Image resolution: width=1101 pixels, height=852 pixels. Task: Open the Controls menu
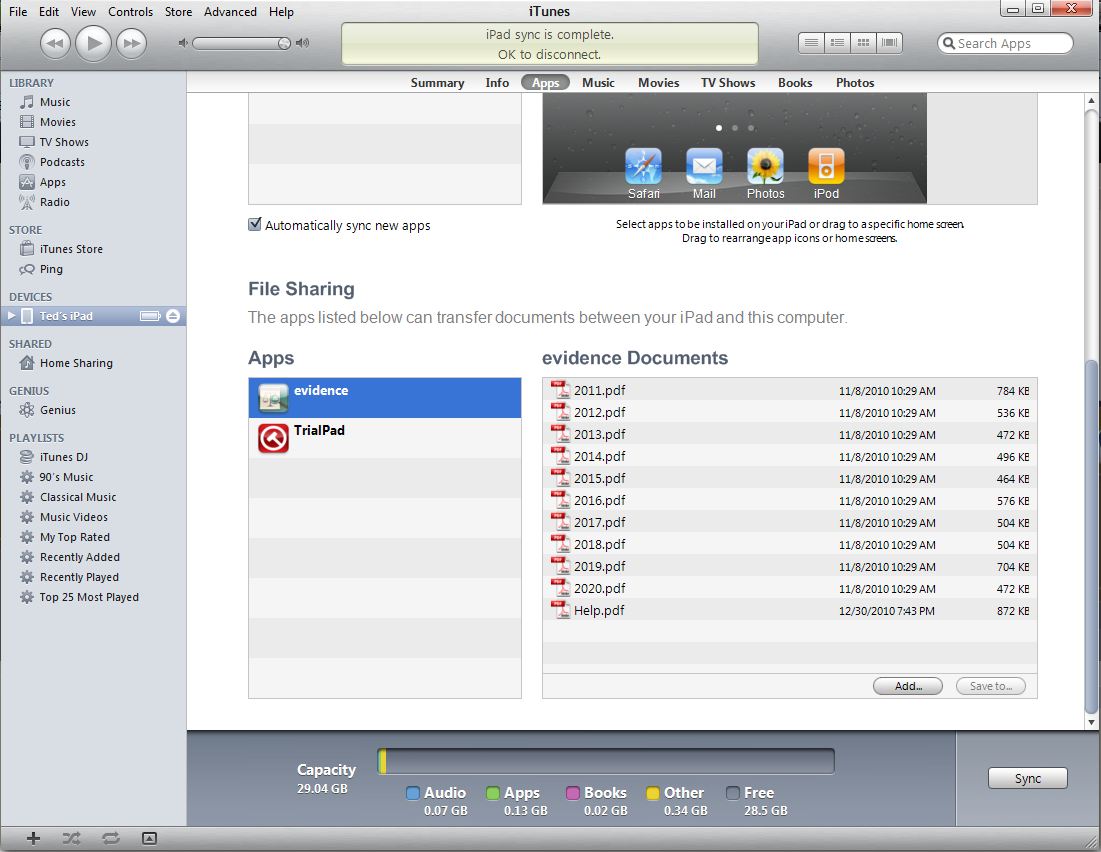(130, 11)
